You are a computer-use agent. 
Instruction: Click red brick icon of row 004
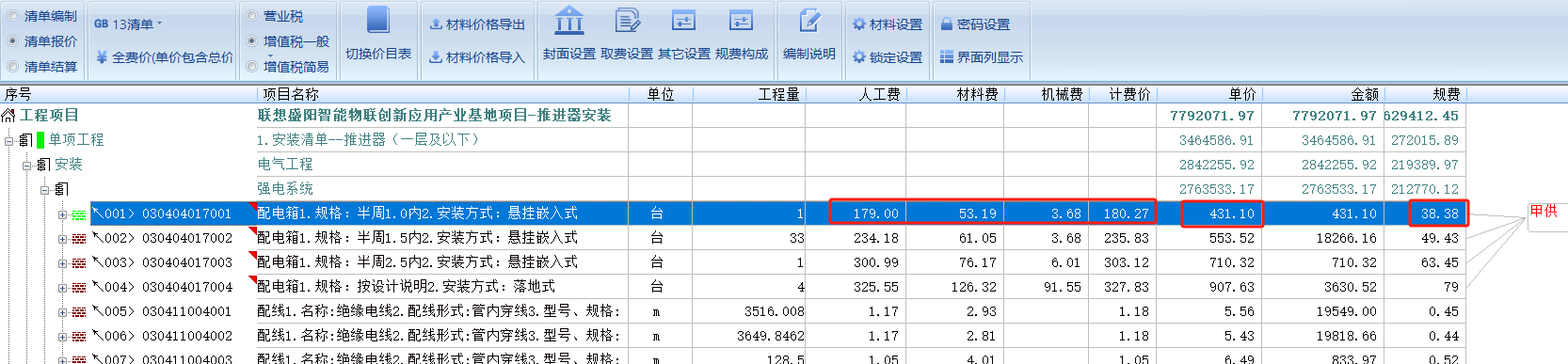tap(79, 288)
